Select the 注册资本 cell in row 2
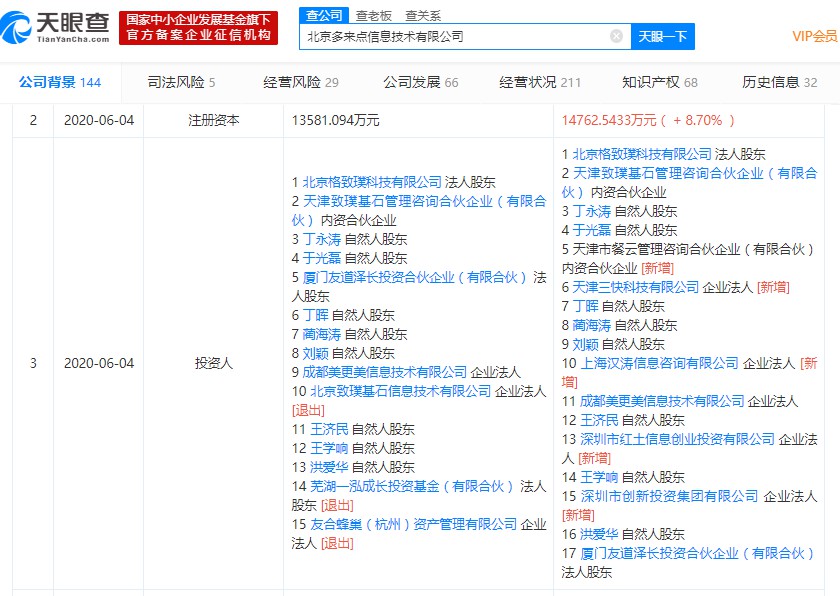This screenshot has height=596, width=840. (213, 120)
